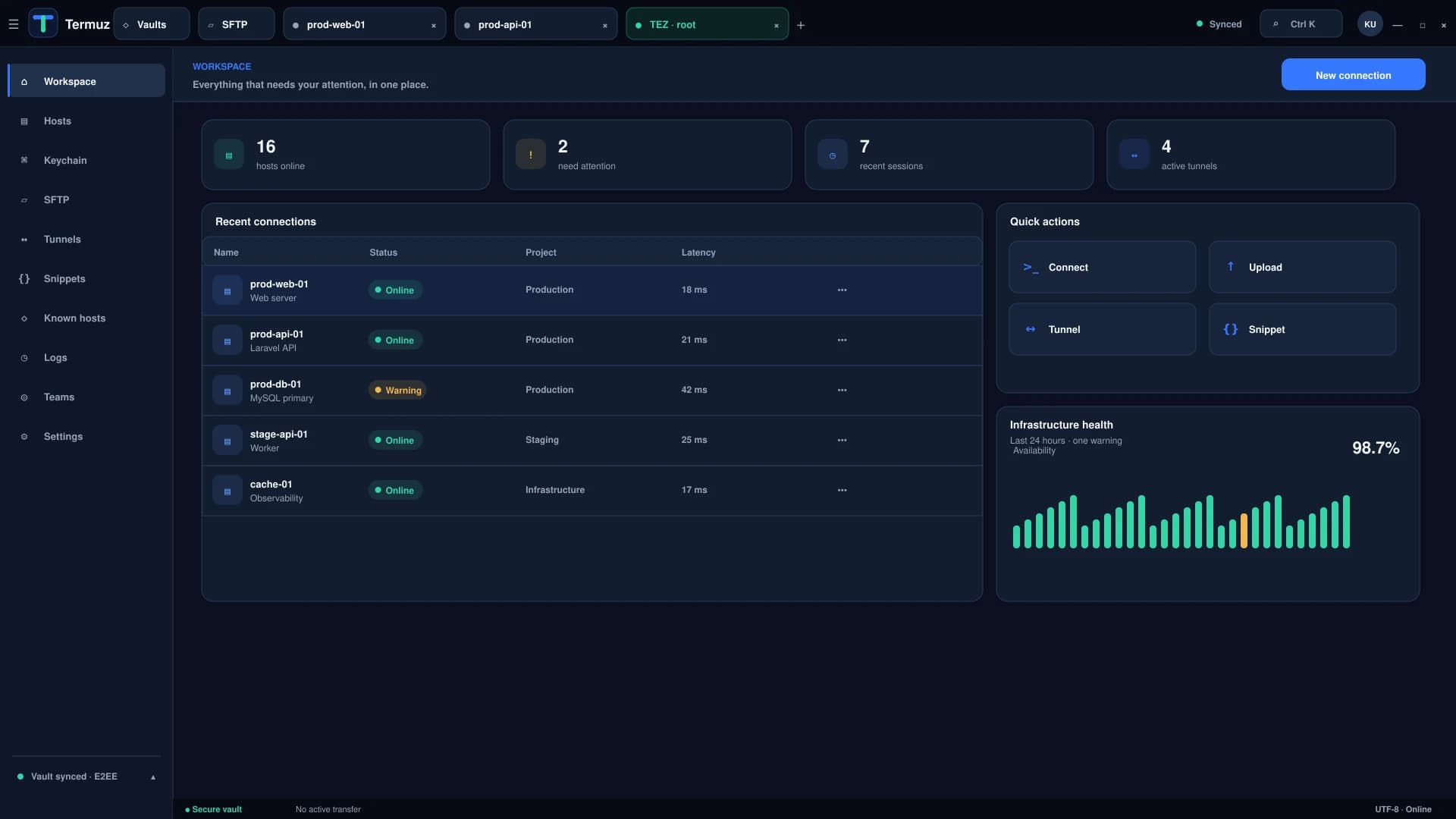Close the prod-web-01 tab
This screenshot has width=1456, height=819.
point(434,26)
